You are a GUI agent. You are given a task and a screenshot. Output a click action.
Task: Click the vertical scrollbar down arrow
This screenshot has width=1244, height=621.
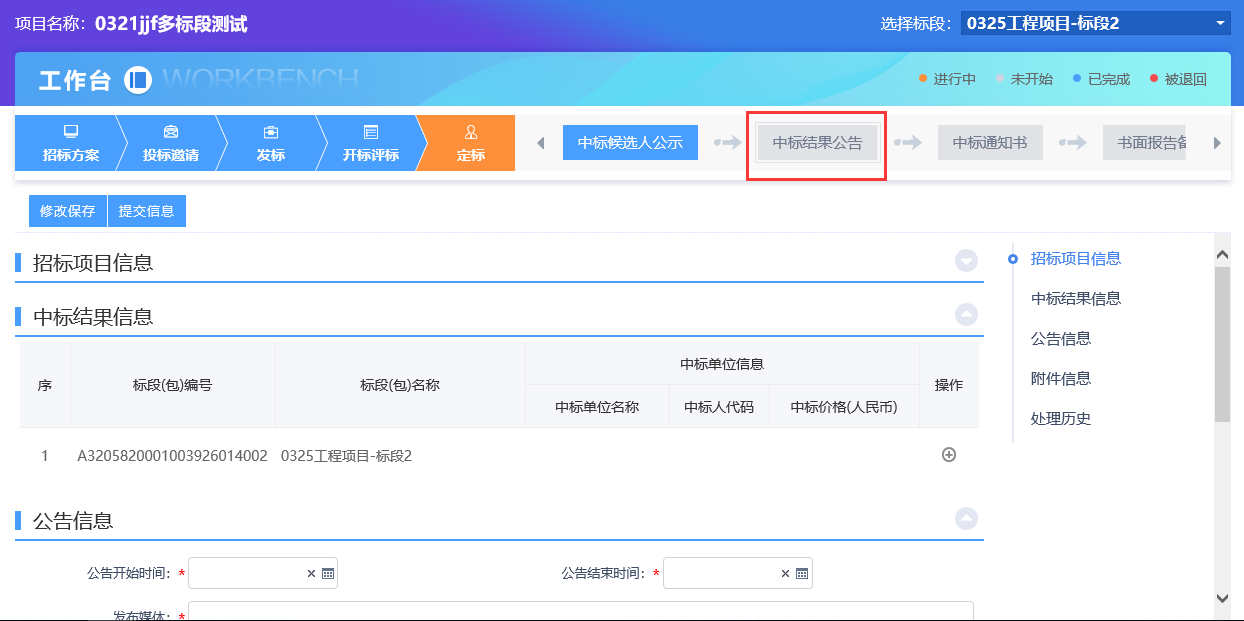tap(1222, 597)
